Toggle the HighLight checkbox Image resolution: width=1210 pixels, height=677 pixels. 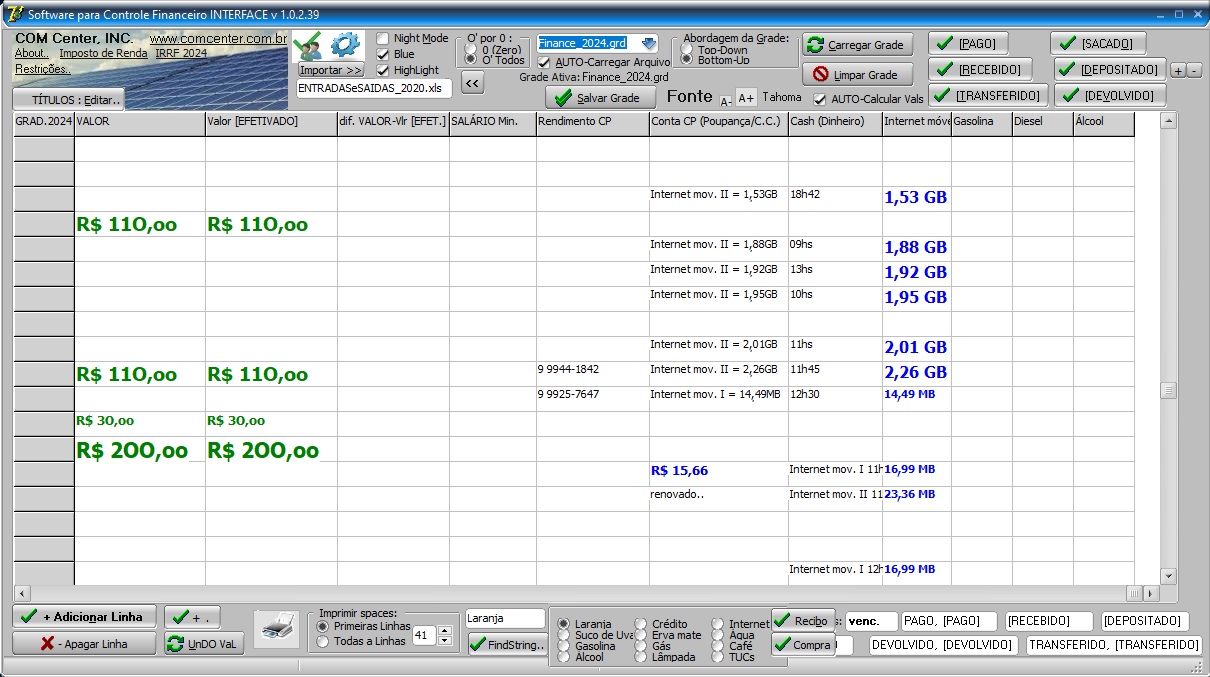click(x=383, y=70)
